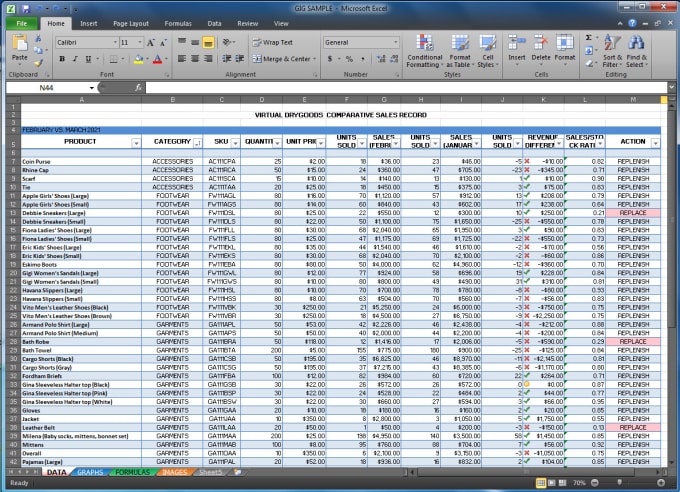
Task: Click the Increase Decimal icon
Action: (x=381, y=59)
